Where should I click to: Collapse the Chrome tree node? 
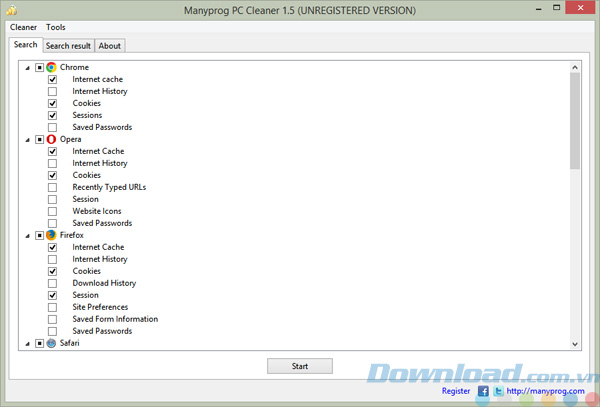pos(28,68)
